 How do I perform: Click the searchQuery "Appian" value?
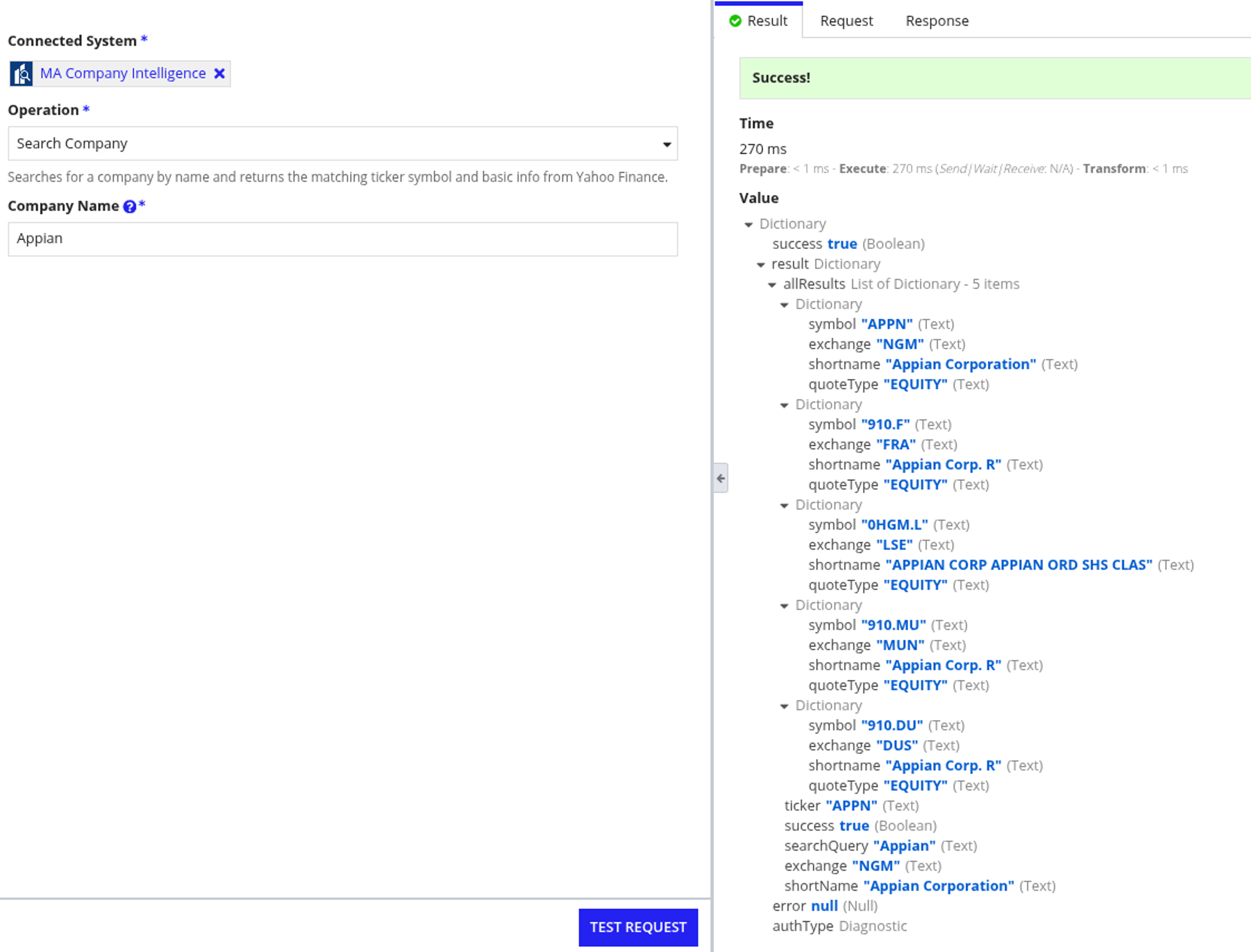click(904, 846)
